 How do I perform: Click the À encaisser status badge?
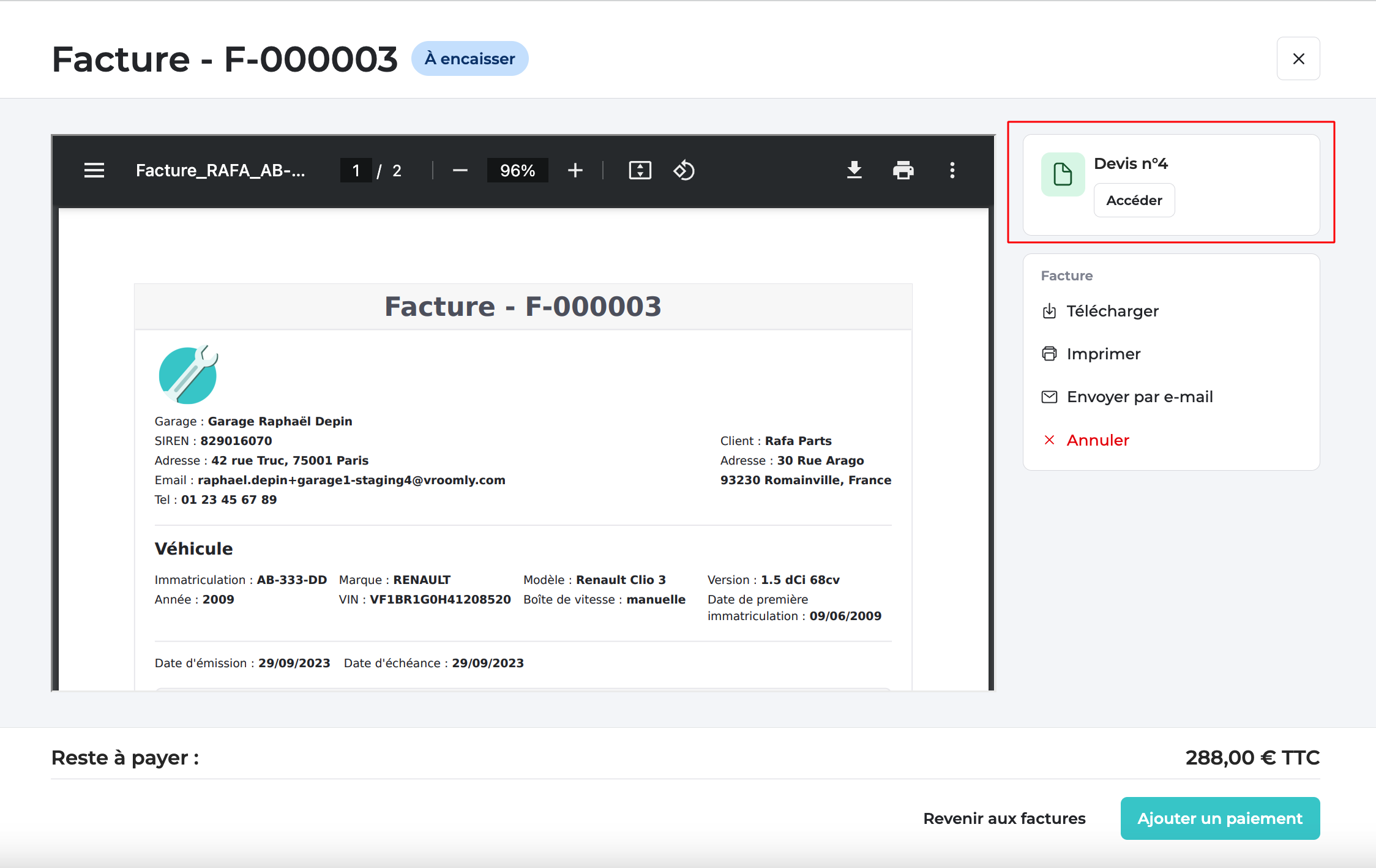pyautogui.click(x=469, y=59)
